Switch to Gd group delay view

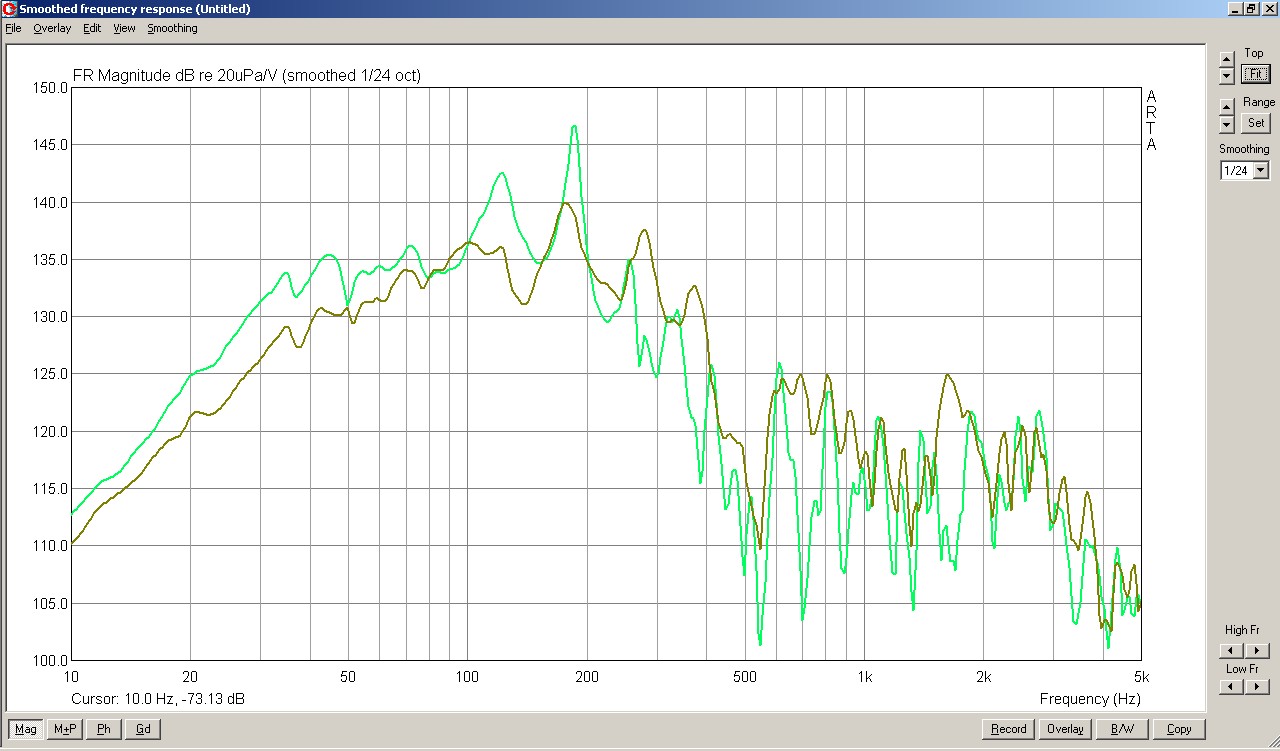tap(143, 729)
